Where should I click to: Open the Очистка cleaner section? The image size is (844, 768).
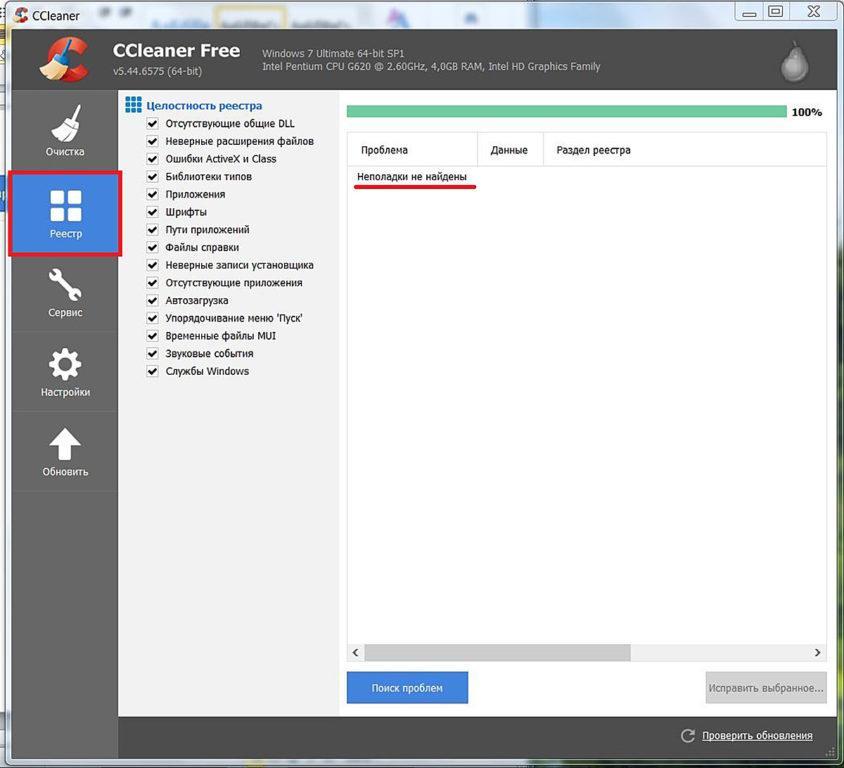(65, 131)
